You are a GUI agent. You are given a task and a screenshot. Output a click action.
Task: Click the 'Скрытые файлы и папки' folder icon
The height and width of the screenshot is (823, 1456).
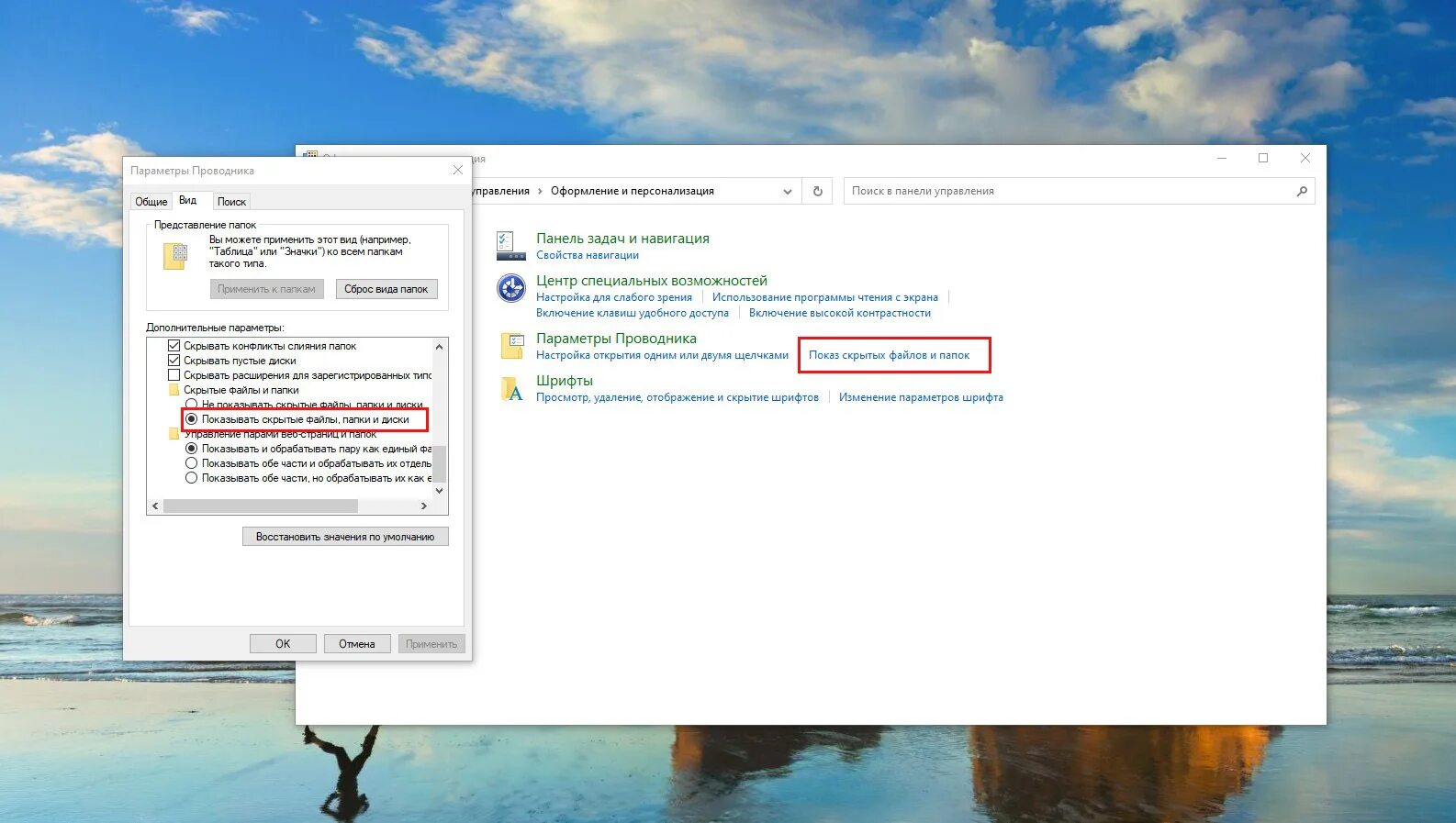pyautogui.click(x=174, y=390)
